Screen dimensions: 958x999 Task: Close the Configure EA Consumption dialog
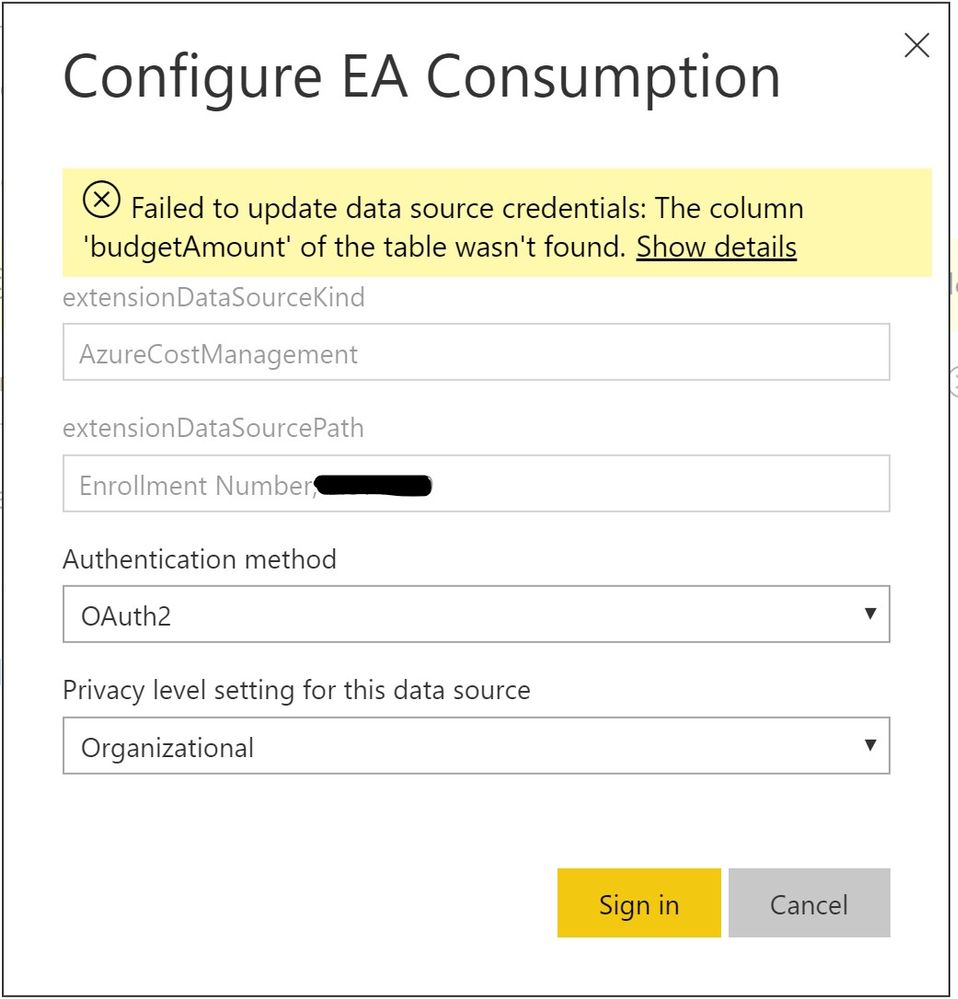916,46
